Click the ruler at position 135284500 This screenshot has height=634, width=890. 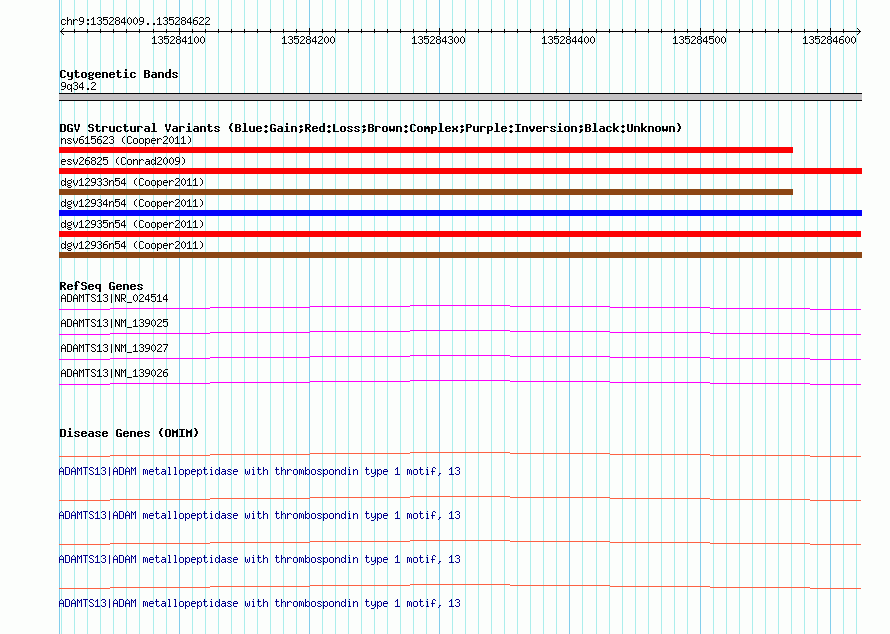point(699,40)
